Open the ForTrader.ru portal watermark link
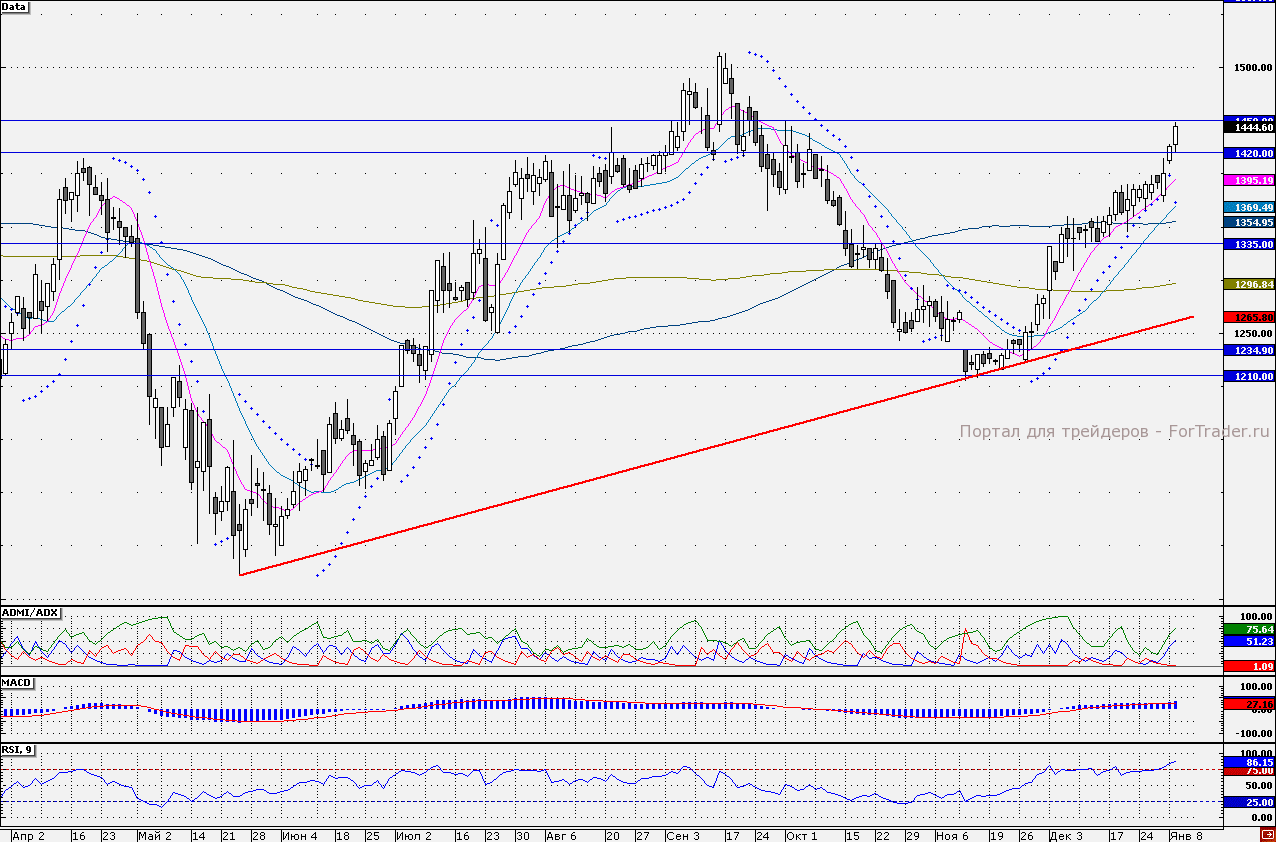 pyautogui.click(x=1114, y=432)
